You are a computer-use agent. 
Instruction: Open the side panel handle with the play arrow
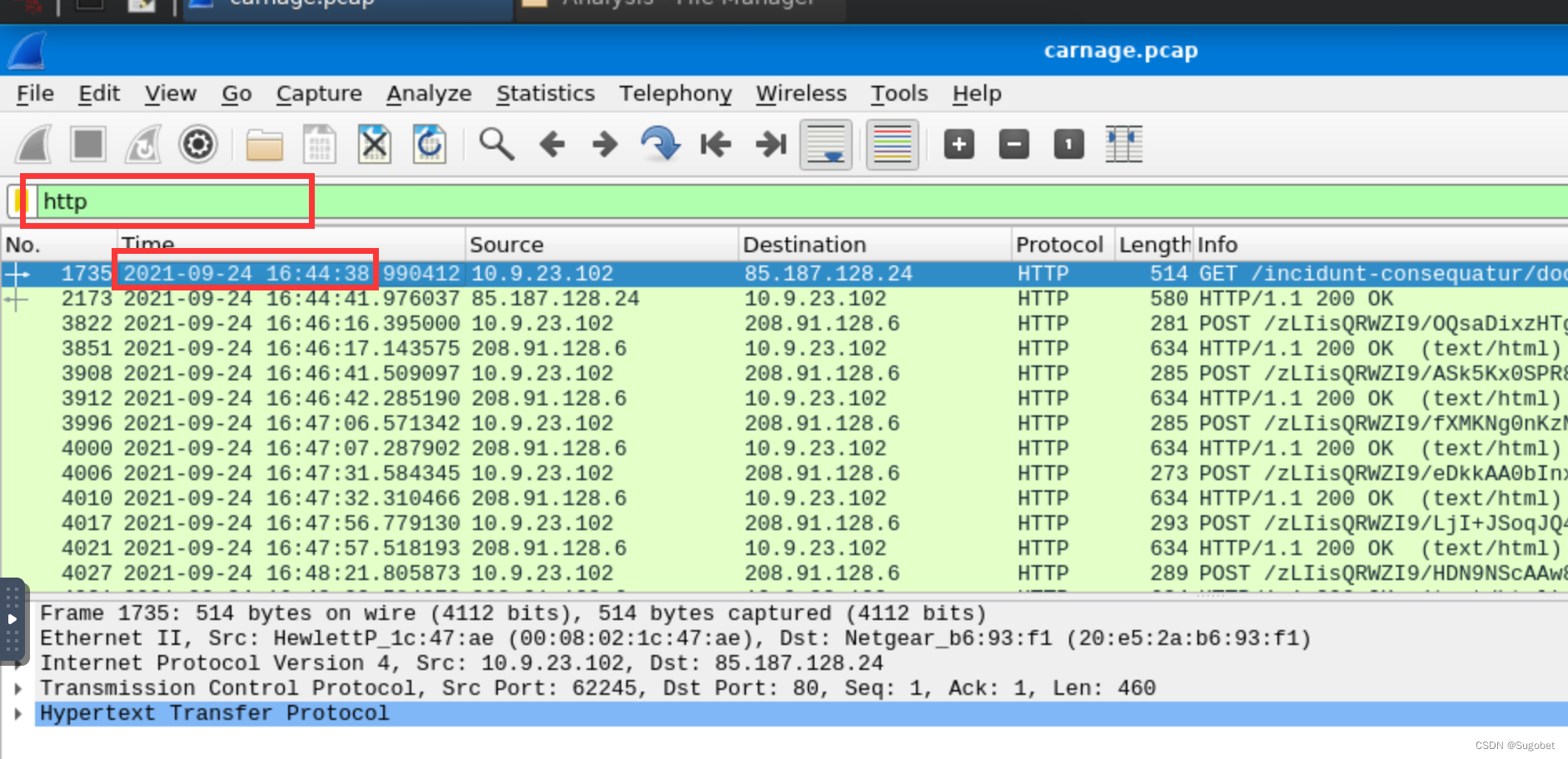[x=12, y=619]
